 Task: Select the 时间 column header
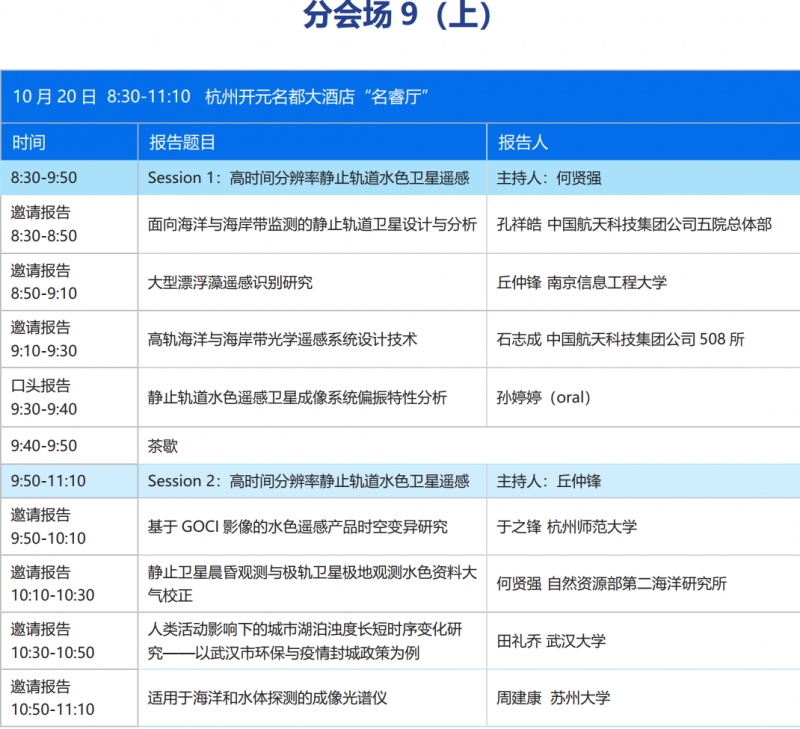tap(28, 143)
